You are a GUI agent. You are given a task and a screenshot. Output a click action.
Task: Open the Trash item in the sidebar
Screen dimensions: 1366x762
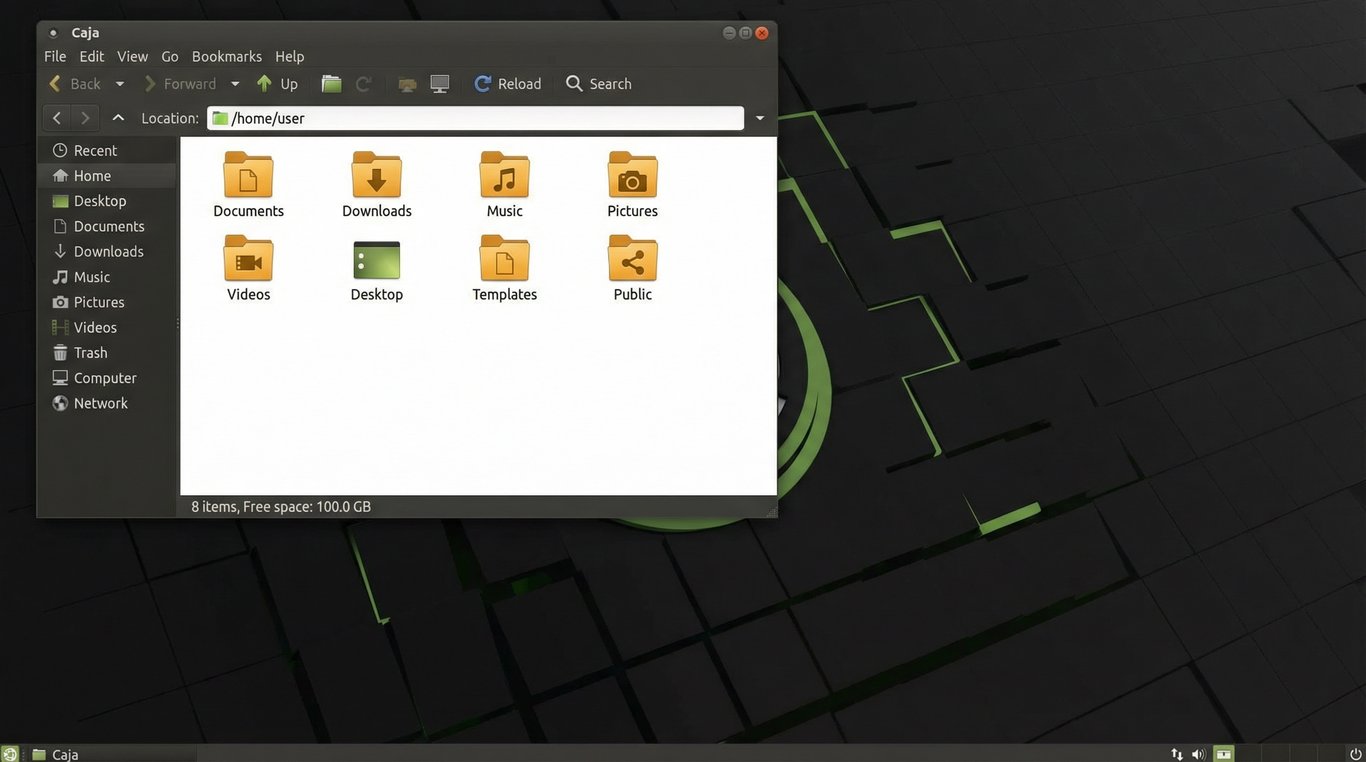(x=90, y=352)
